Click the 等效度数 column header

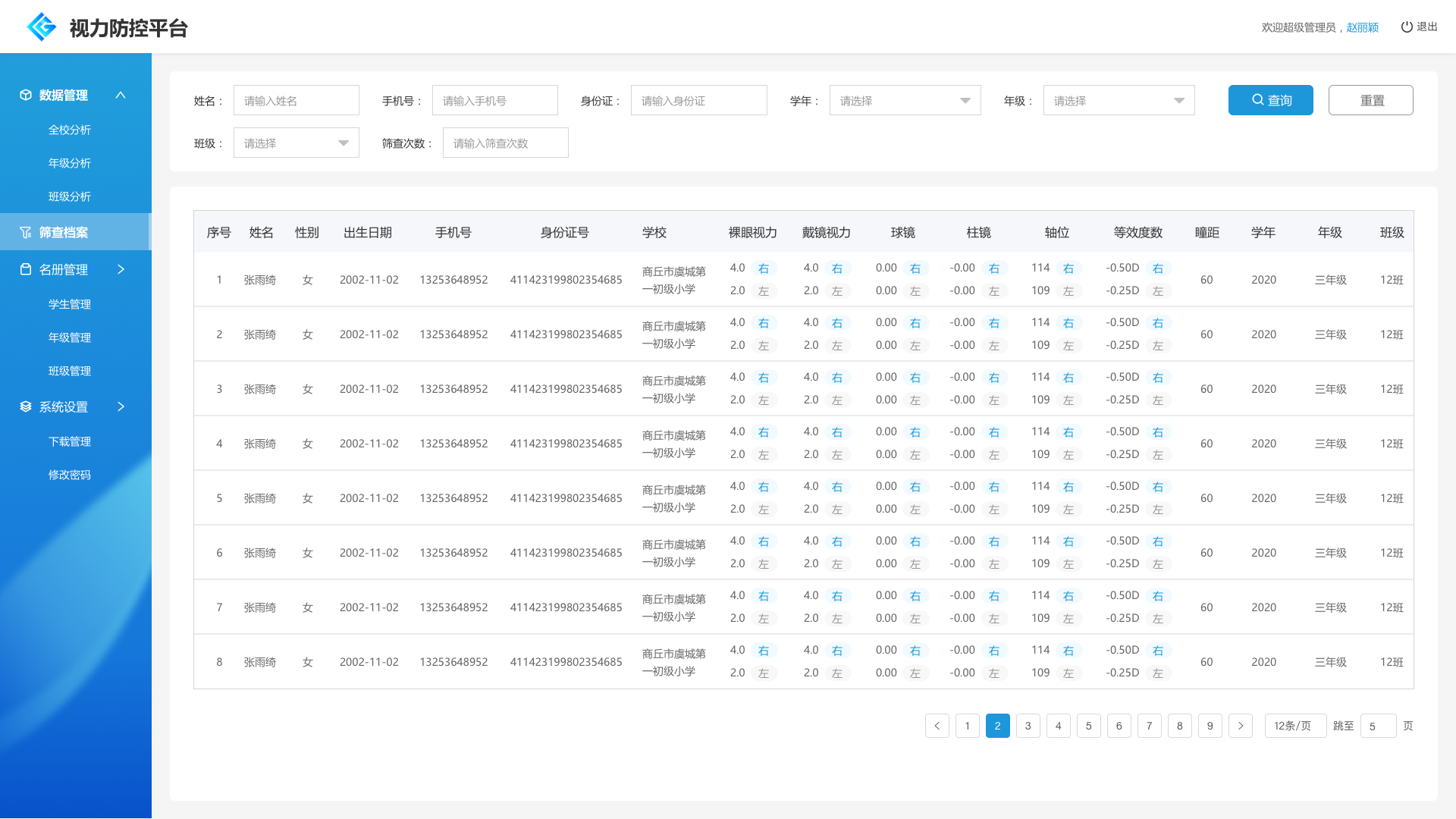click(x=1138, y=232)
